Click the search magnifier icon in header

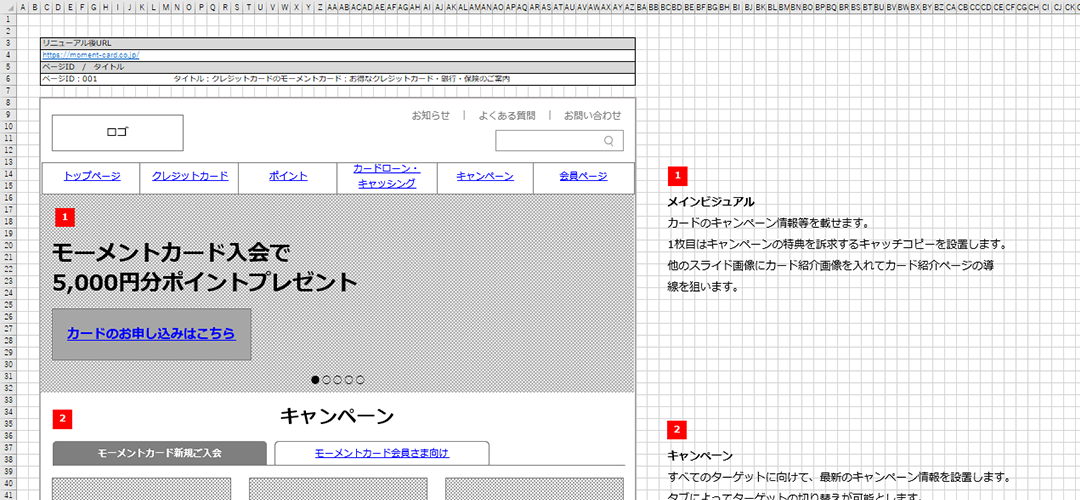click(x=608, y=140)
